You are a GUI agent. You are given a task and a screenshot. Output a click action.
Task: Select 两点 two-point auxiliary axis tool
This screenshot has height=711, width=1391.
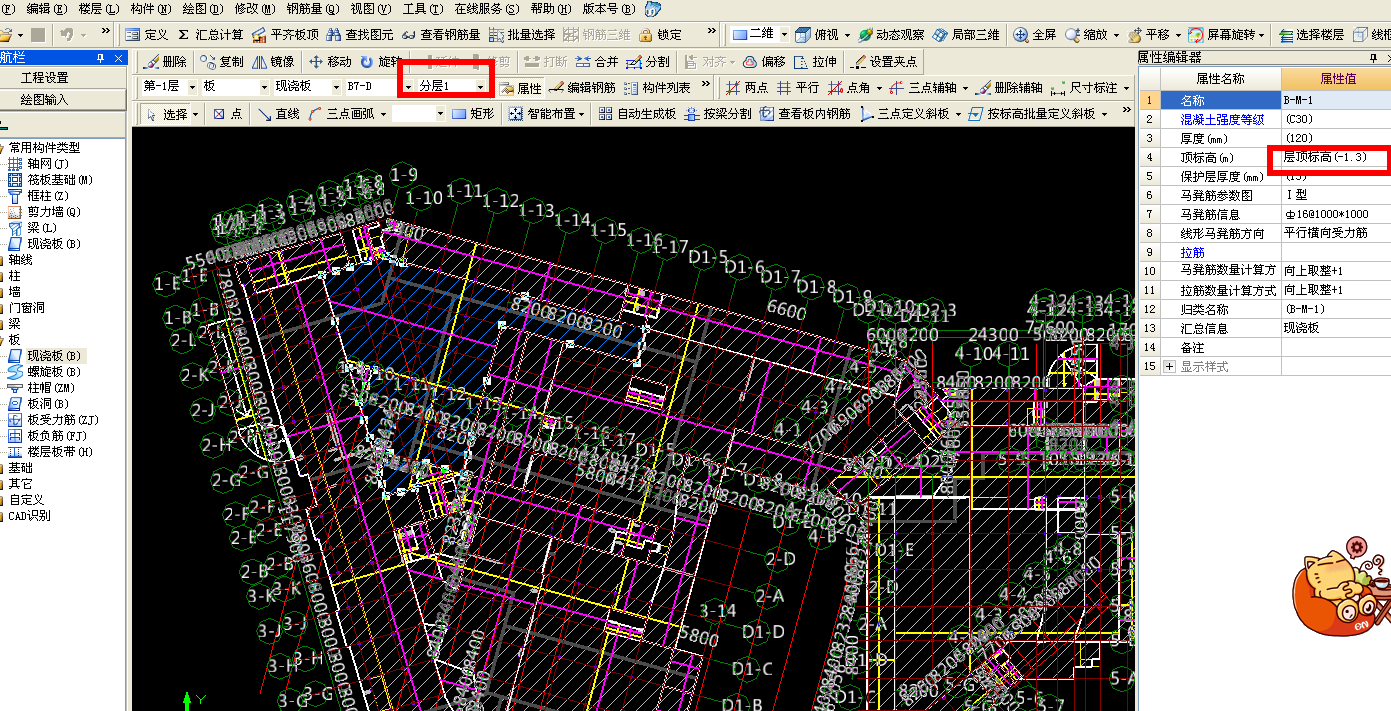[x=747, y=88]
